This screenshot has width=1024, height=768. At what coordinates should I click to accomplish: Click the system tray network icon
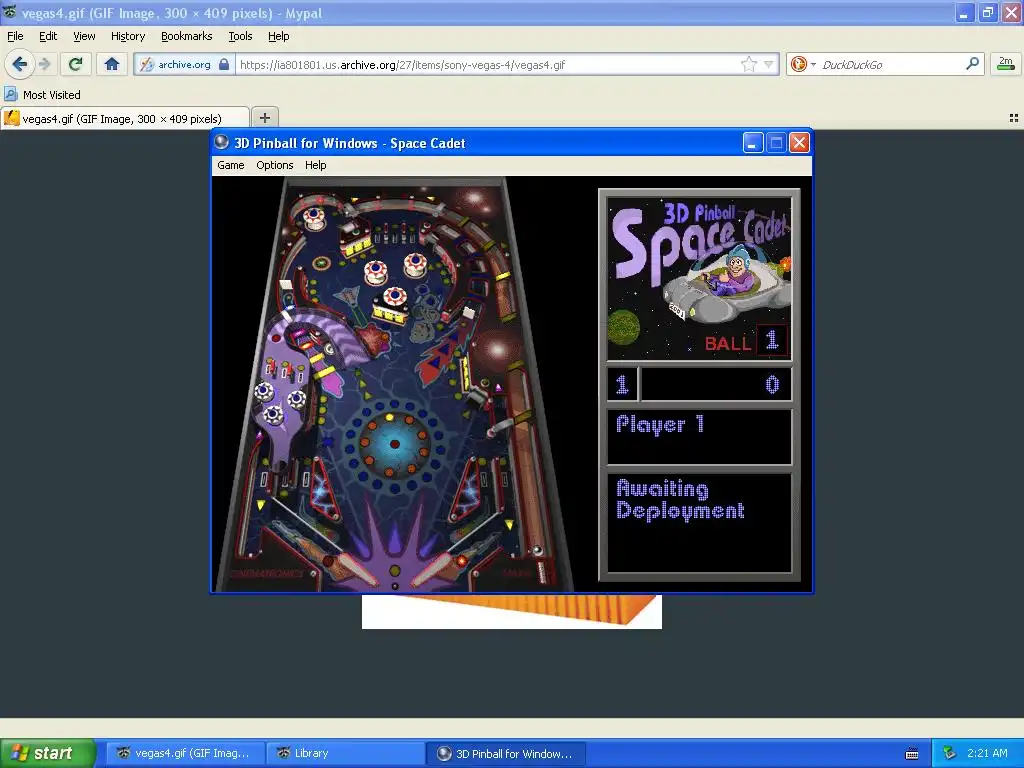tap(950, 753)
